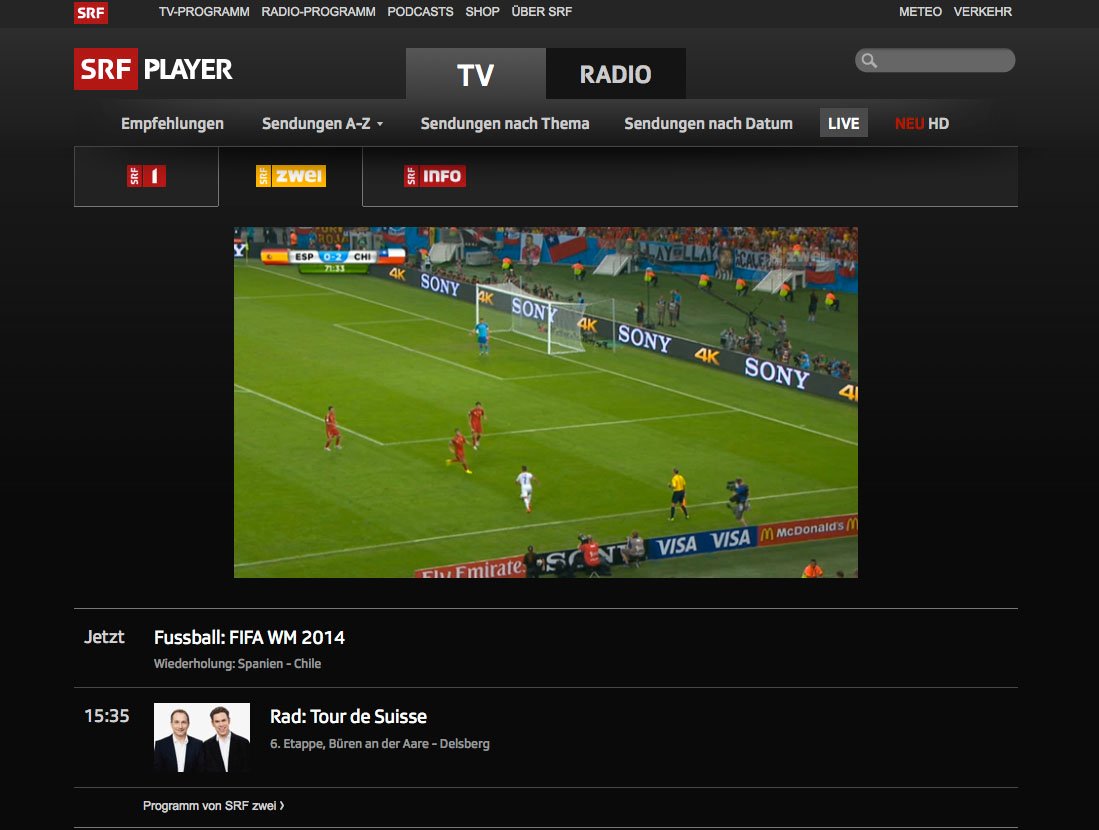This screenshot has height=830, width=1099.
Task: Select the LIVE button
Action: tap(844, 123)
